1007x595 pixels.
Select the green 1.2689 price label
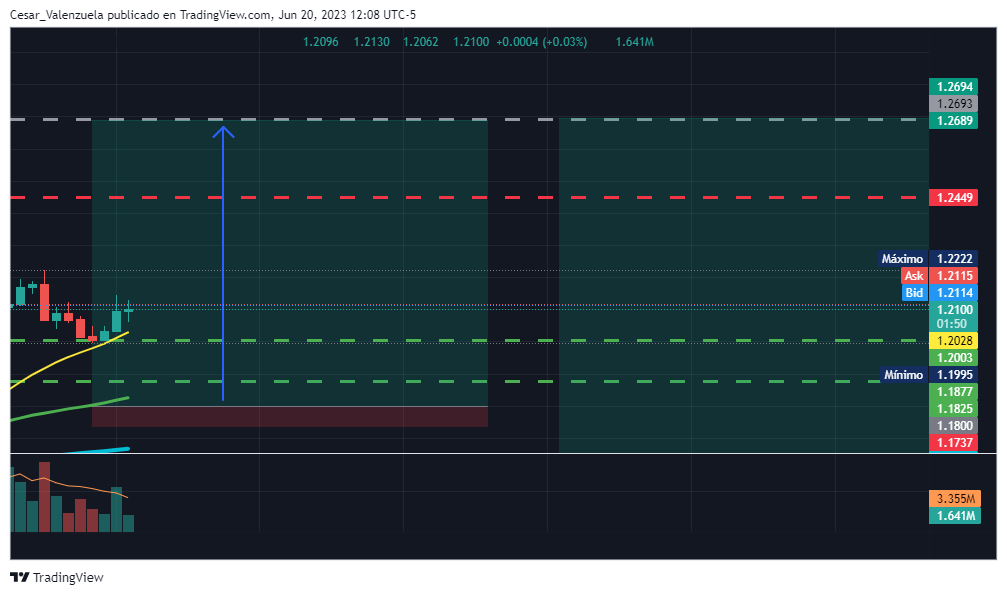pos(954,120)
